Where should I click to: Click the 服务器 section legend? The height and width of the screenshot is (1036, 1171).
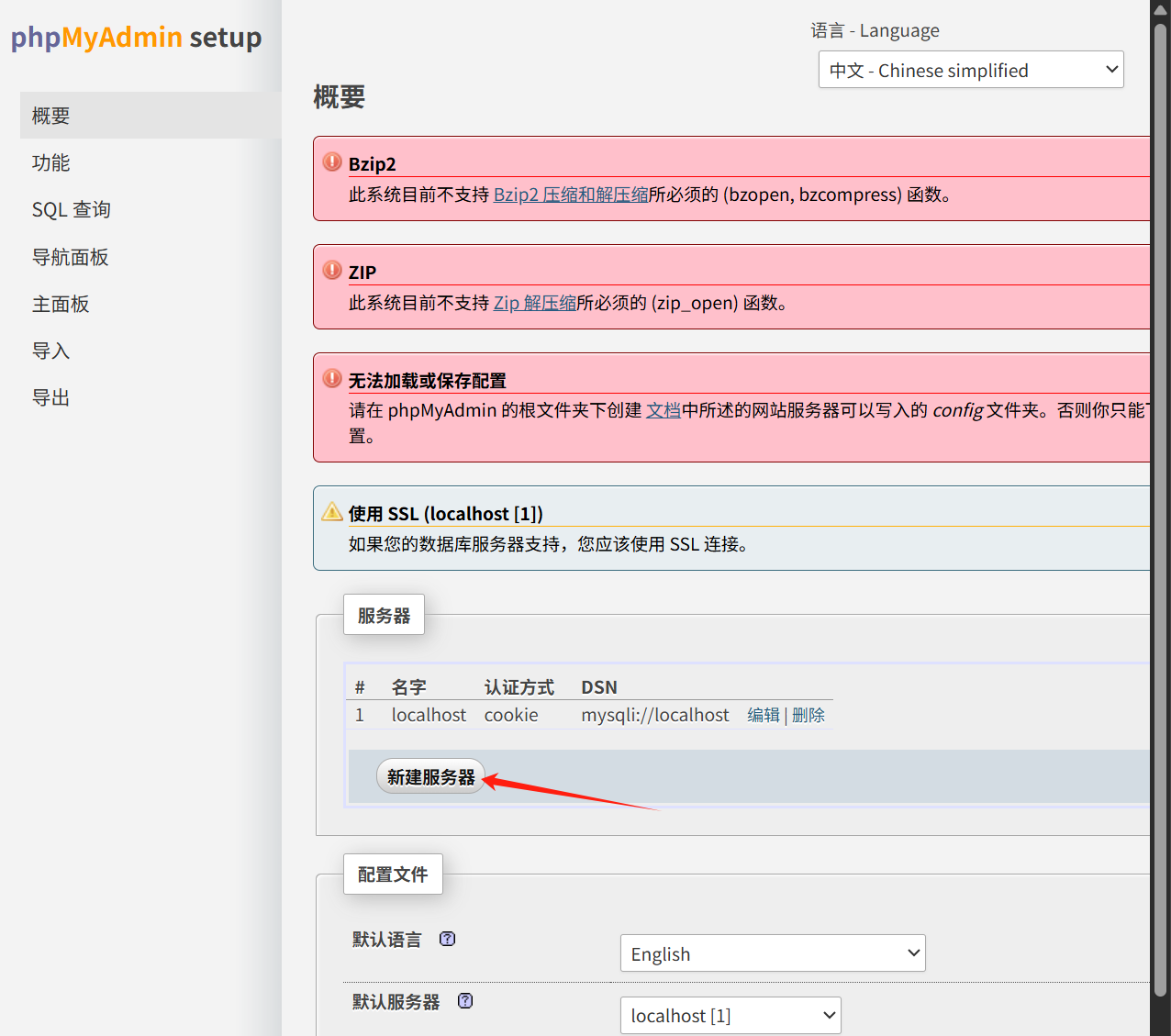point(384,615)
